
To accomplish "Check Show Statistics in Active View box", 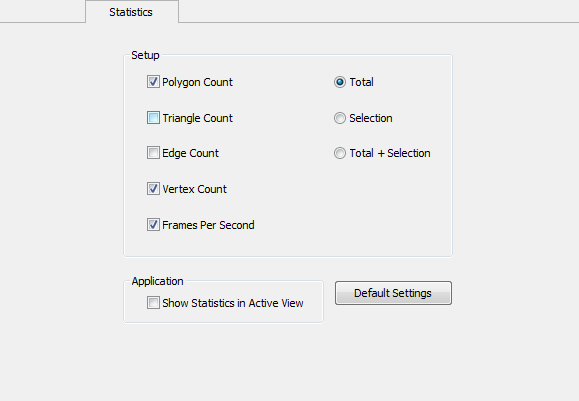I will click(153, 303).
